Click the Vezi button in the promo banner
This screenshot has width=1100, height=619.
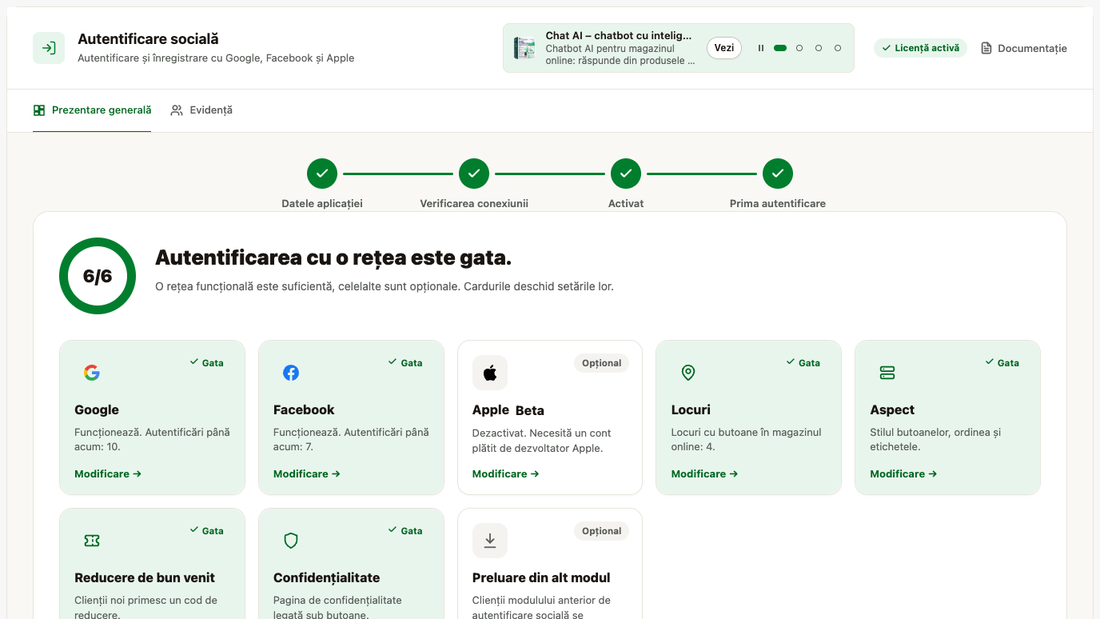click(x=724, y=48)
